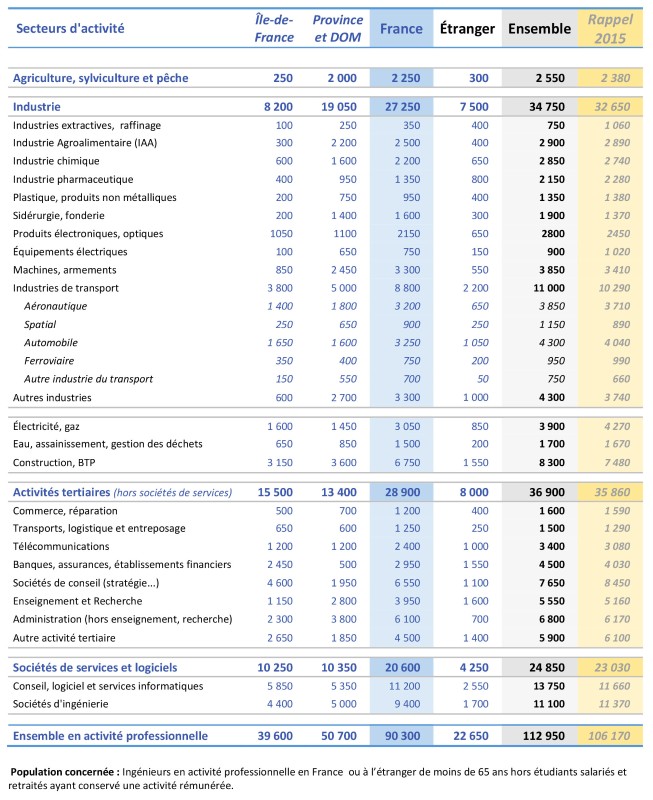Screen dimensions: 653x800
Task: Select Industrie Ensemble value '34 750'
Action: (547, 107)
